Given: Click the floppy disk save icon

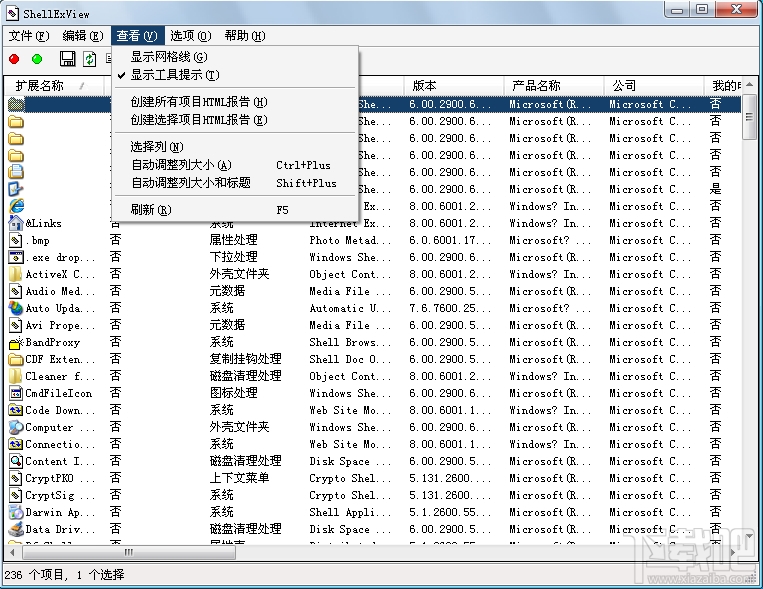Looking at the screenshot, I should (x=68, y=60).
